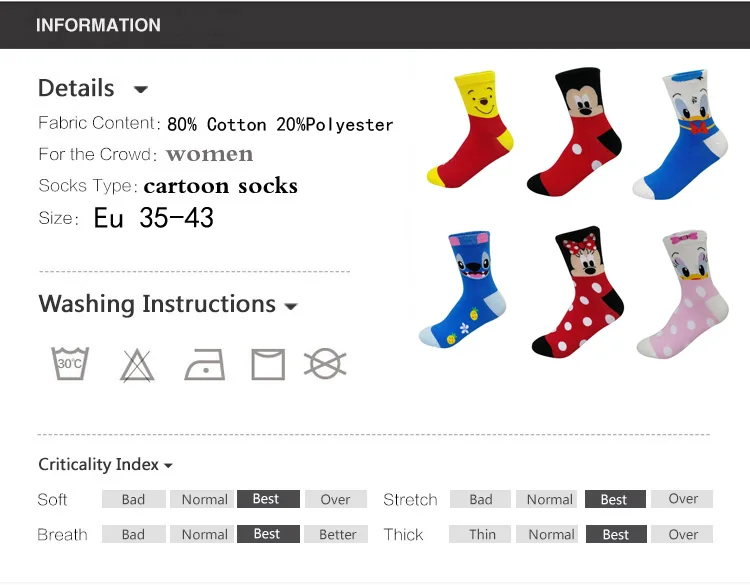Click the low-heat iron icon
Image resolution: width=750 pixels, height=585 pixels.
tap(205, 364)
